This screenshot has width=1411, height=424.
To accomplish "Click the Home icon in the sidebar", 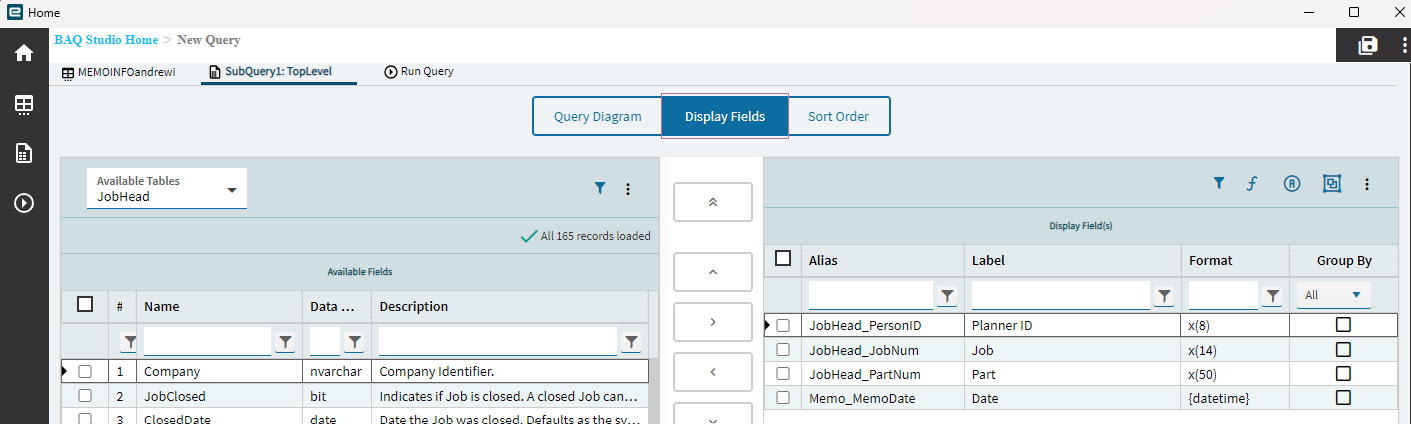I will [x=24, y=53].
